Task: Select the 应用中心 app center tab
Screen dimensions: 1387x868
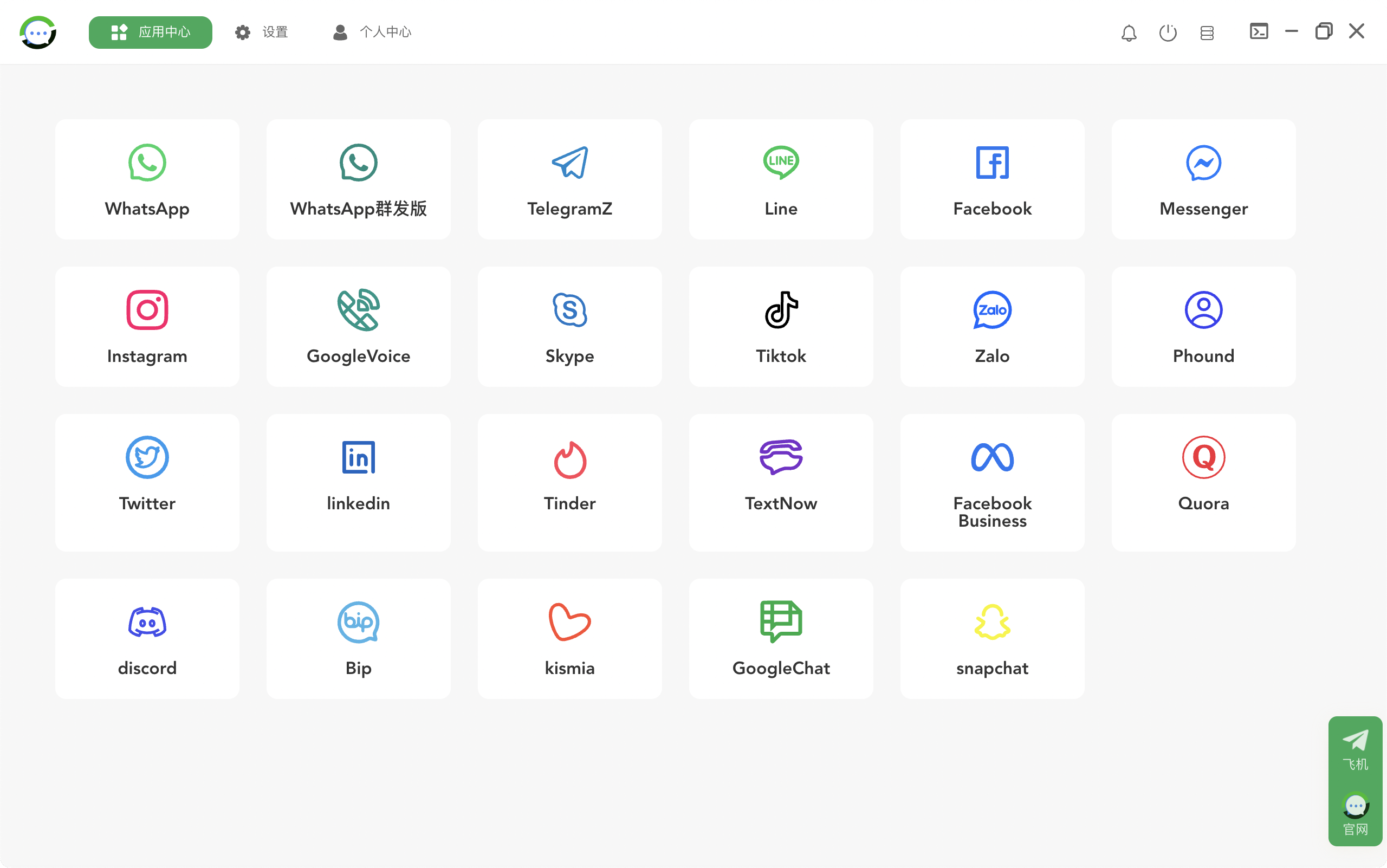Action: pyautogui.click(x=151, y=32)
